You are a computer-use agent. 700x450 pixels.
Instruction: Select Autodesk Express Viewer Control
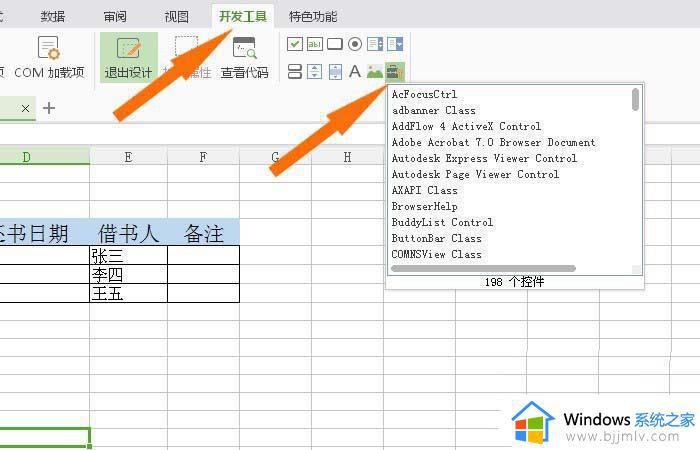tap(484, 158)
